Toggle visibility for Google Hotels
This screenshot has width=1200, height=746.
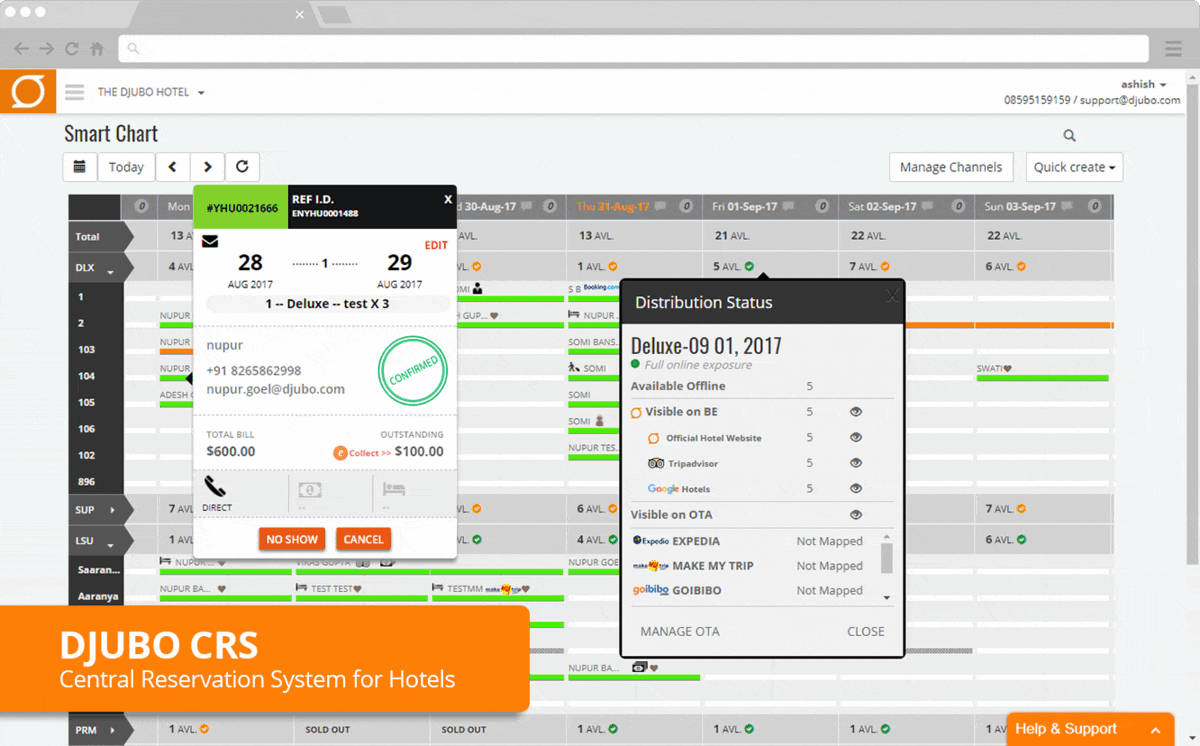[x=856, y=489]
